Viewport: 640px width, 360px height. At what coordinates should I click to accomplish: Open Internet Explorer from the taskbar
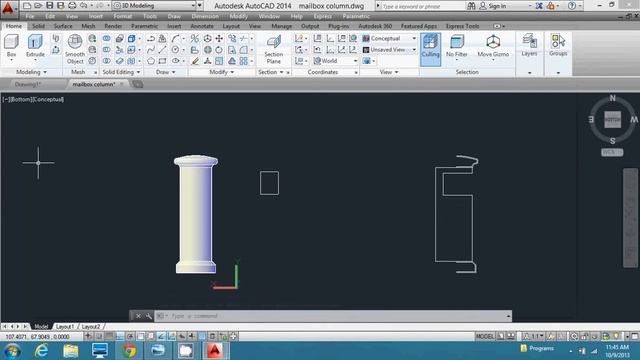(x=41, y=351)
